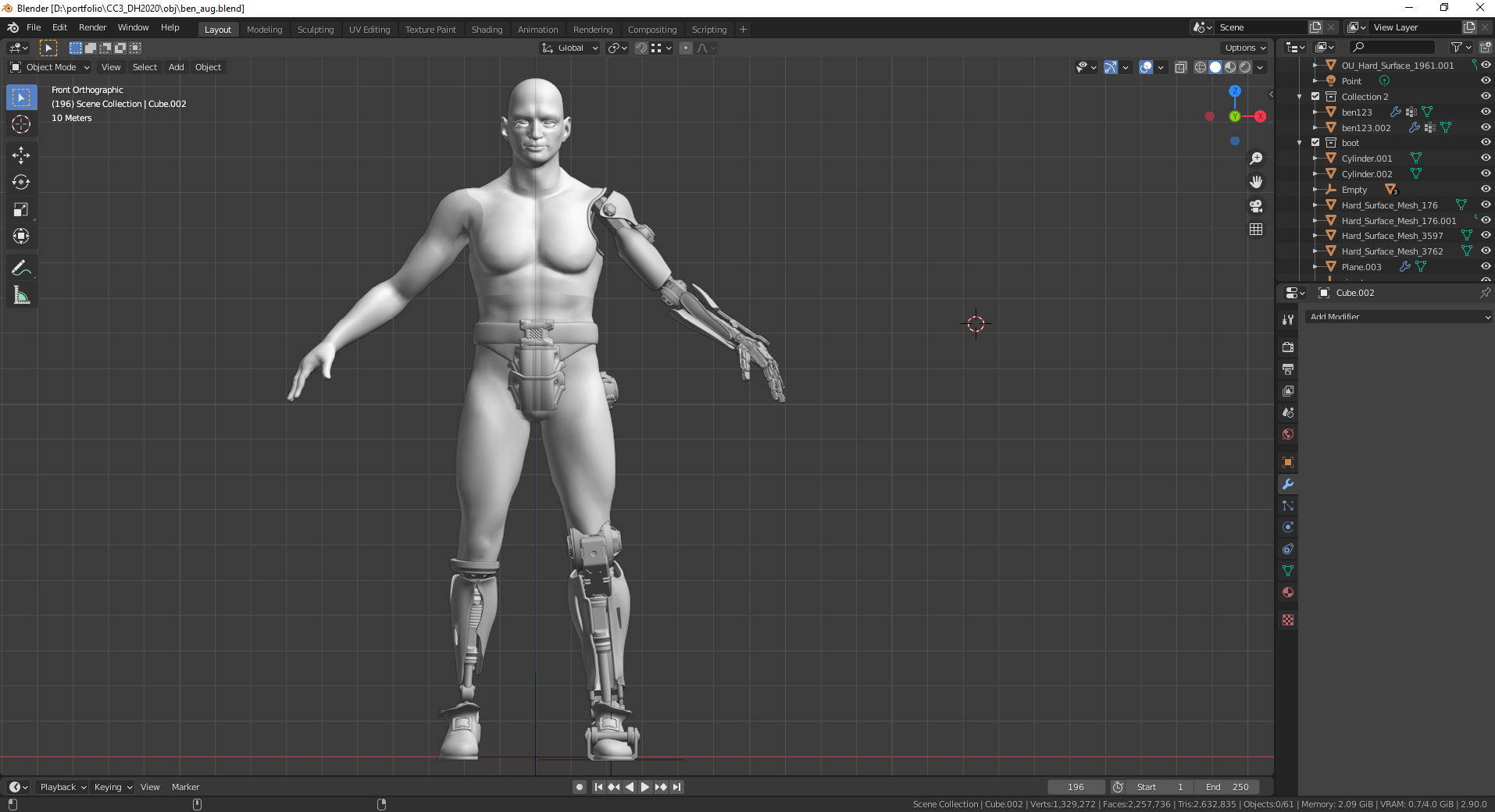1495x812 pixels.
Task: Activate the Transform tool
Action: click(x=21, y=236)
